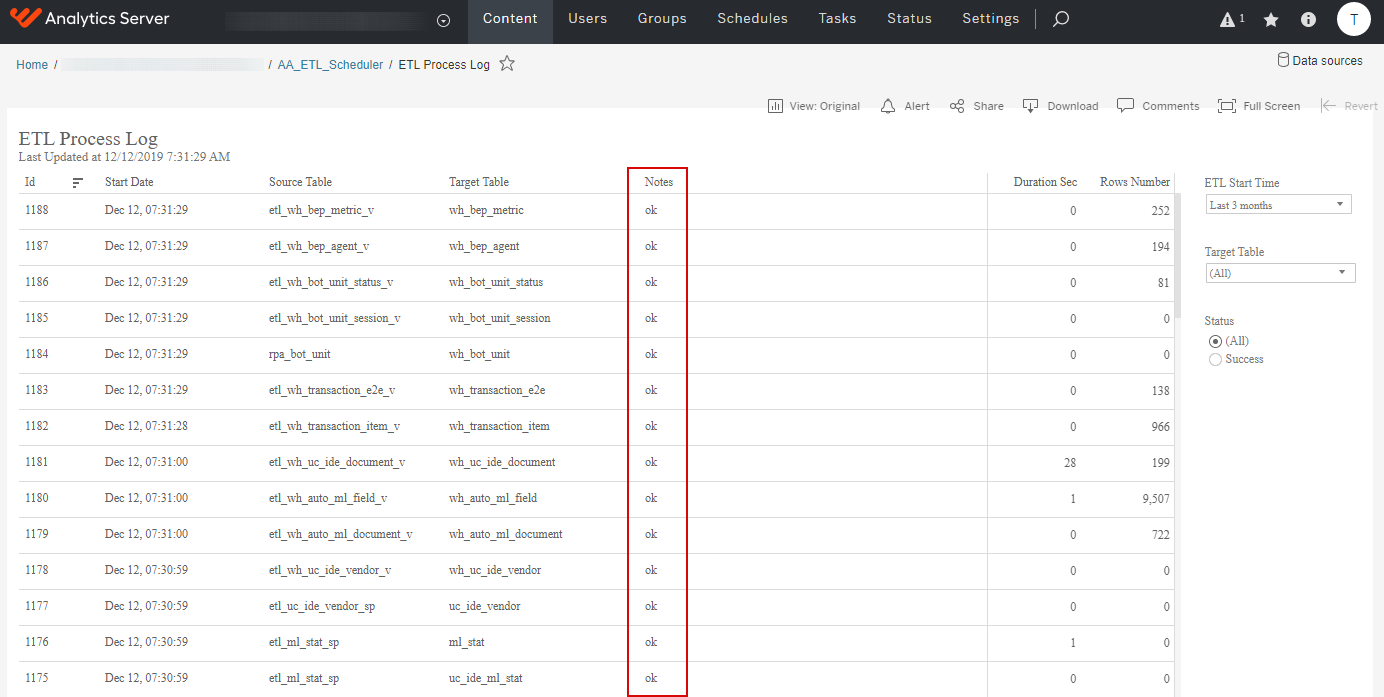Click the table vertical scrollbar

pyautogui.click(x=1178, y=255)
